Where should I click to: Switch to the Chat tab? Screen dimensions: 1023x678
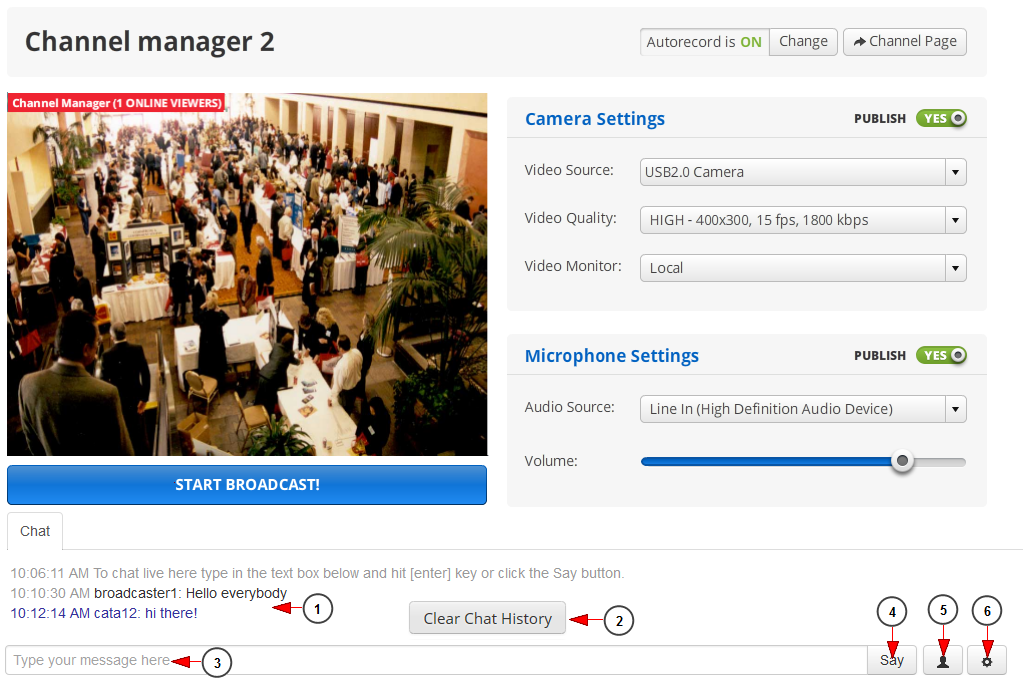coord(35,531)
